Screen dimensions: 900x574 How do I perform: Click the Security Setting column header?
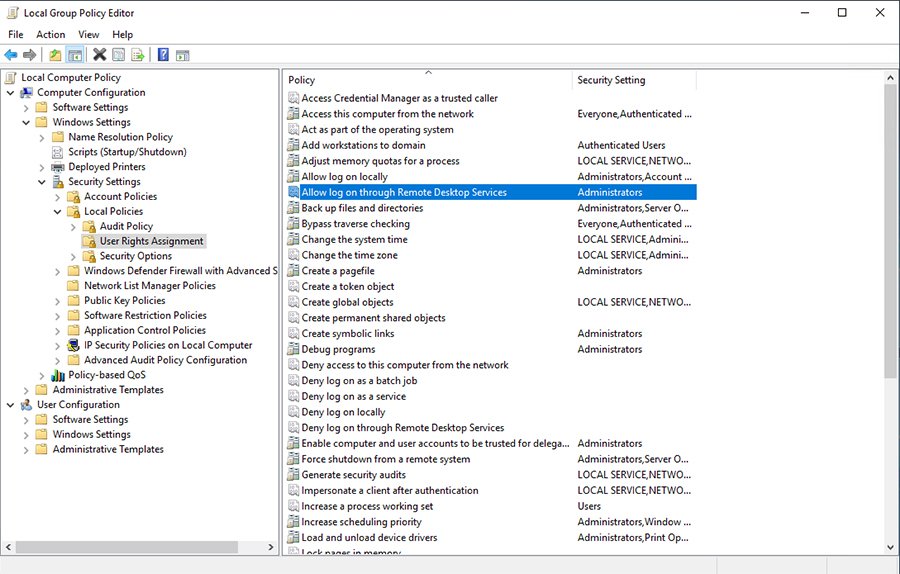pyautogui.click(x=611, y=80)
